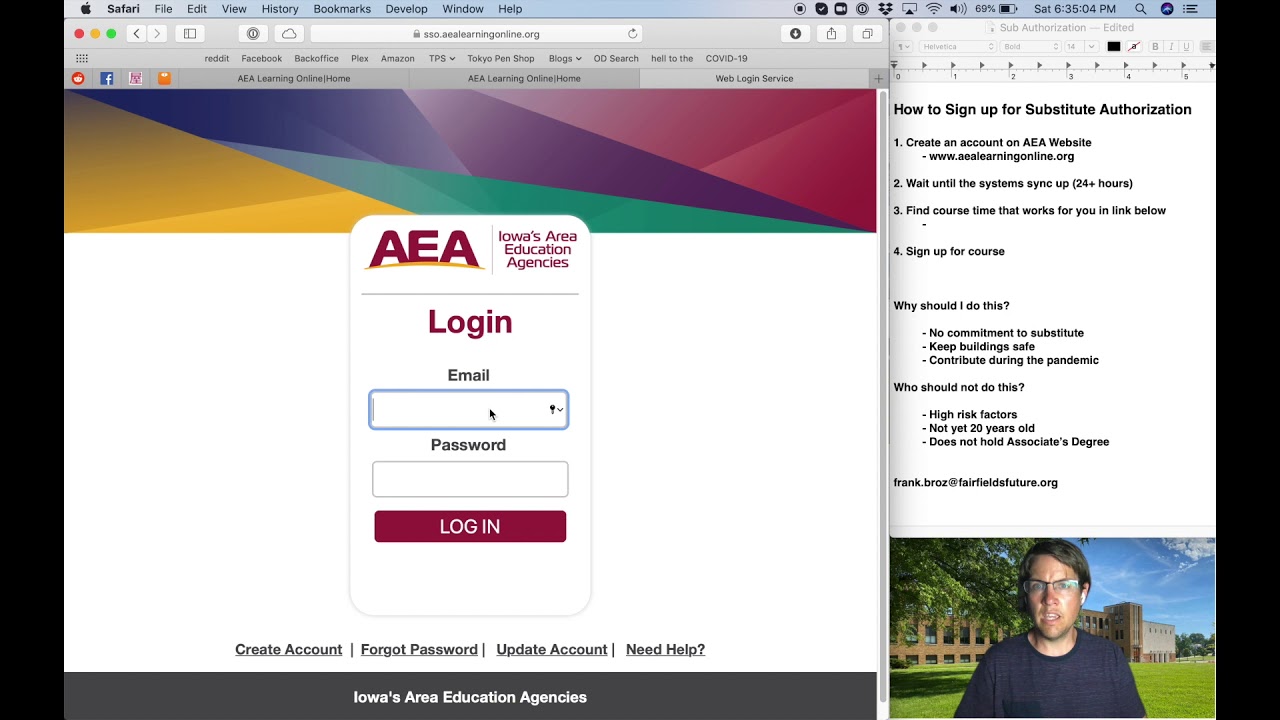Open the Apple menu

coord(85,9)
